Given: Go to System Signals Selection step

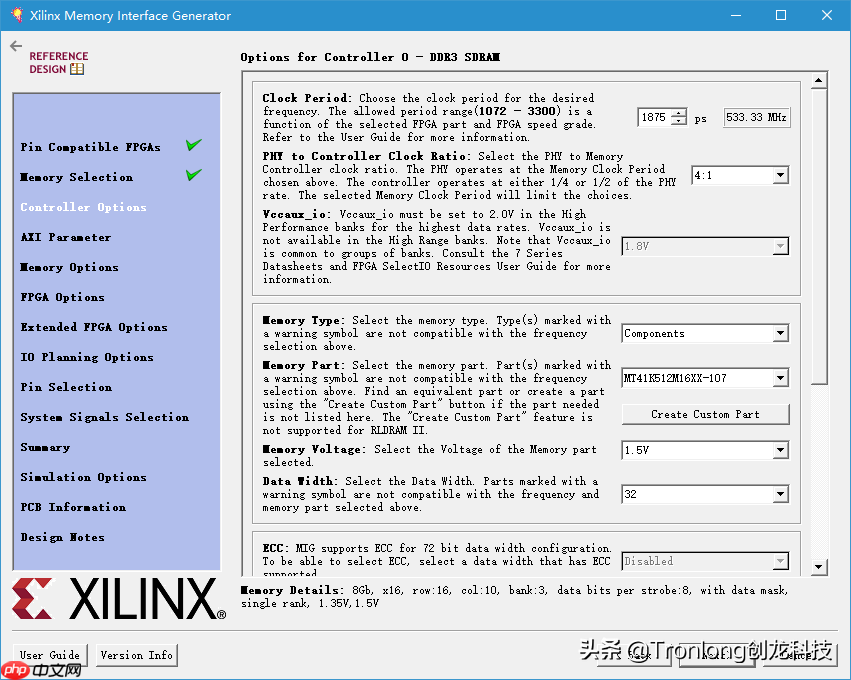Looking at the screenshot, I should point(105,417).
